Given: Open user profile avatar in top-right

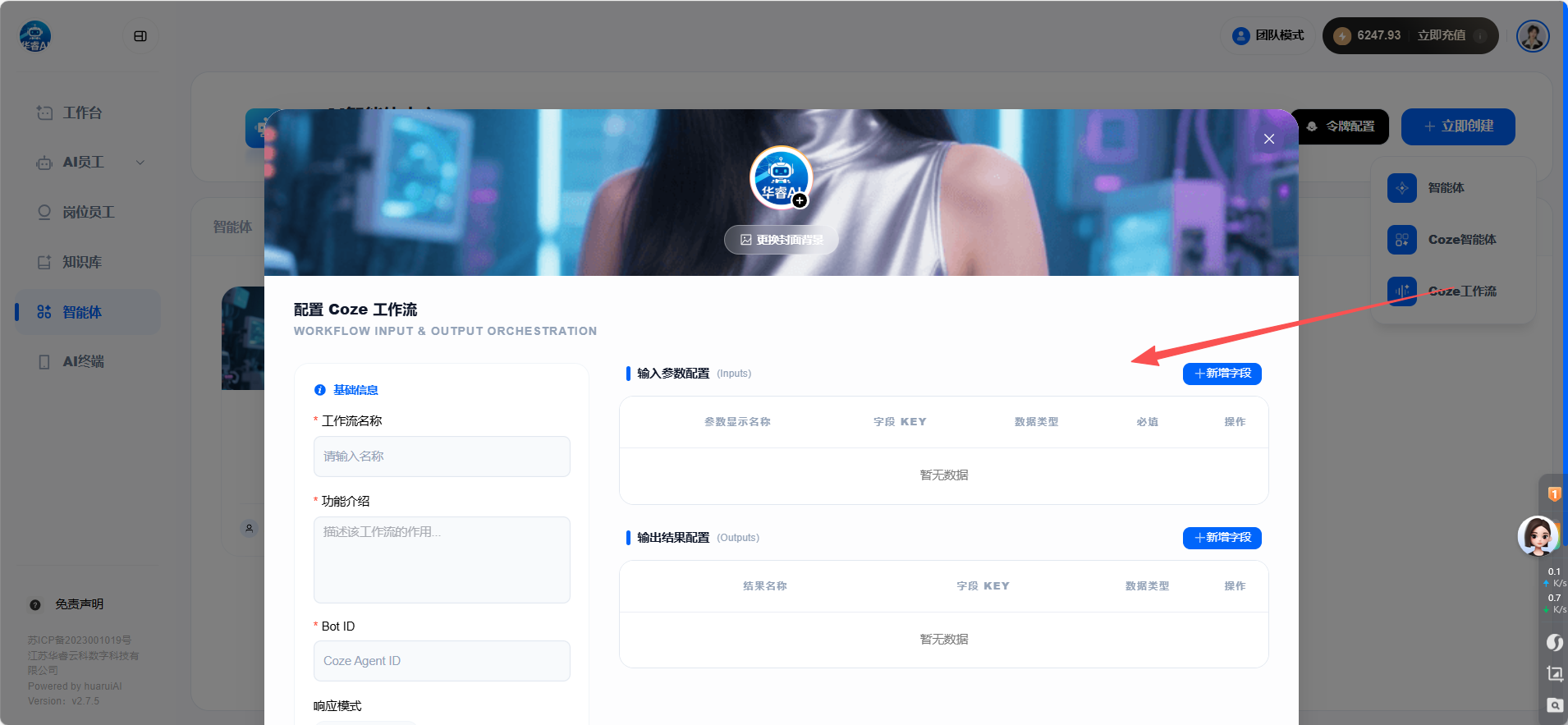Looking at the screenshot, I should 1532,36.
